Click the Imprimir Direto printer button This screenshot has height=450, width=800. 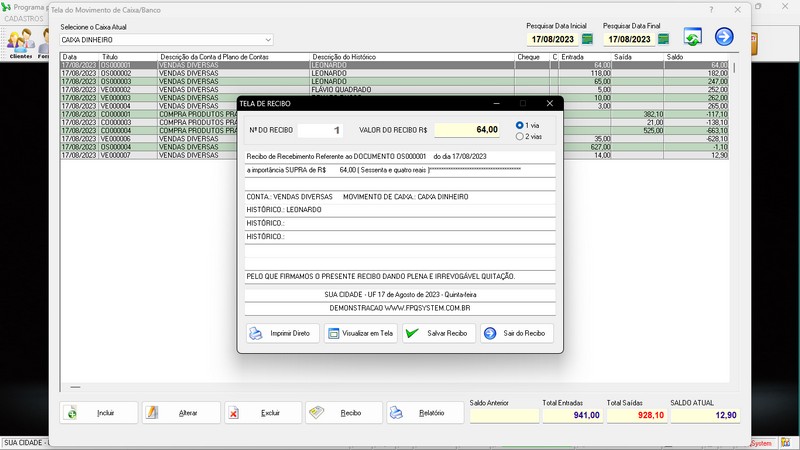pyautogui.click(x=283, y=333)
